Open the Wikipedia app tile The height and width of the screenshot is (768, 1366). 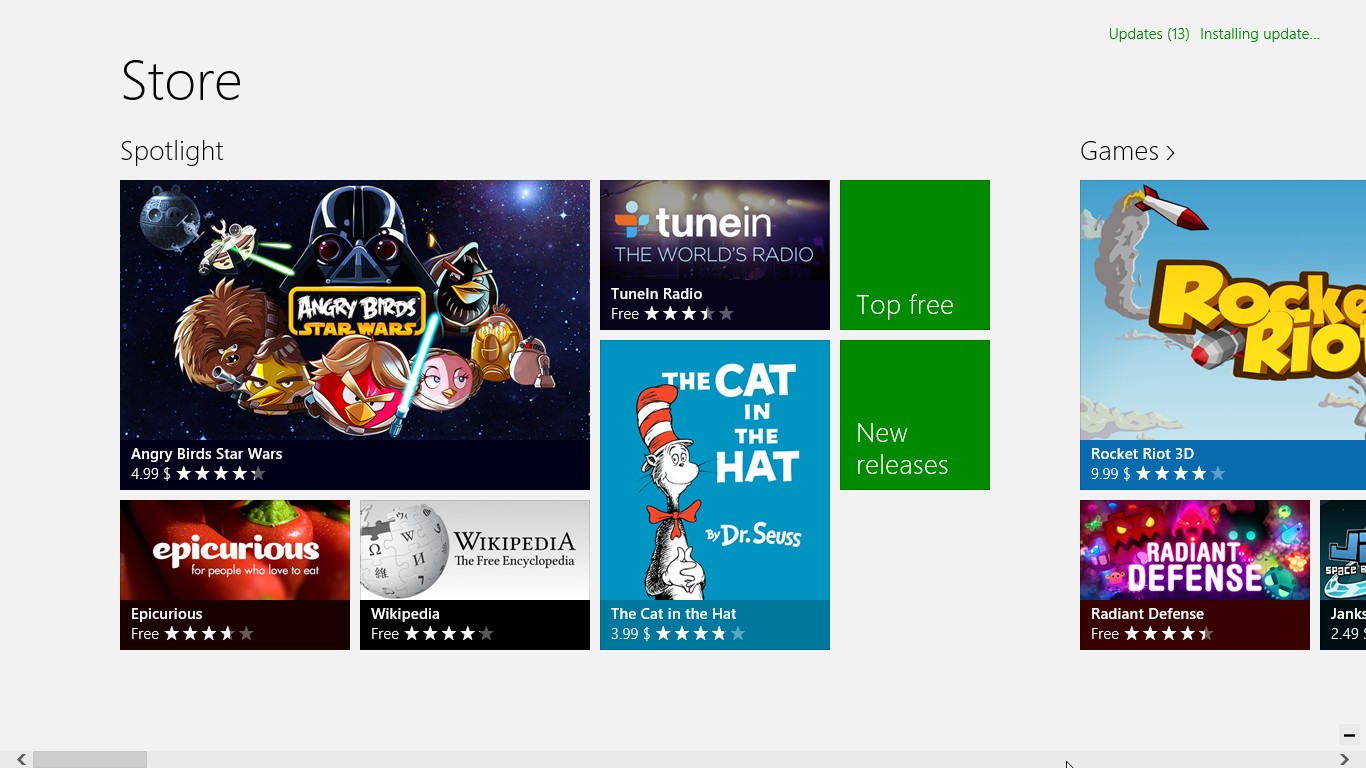click(475, 575)
